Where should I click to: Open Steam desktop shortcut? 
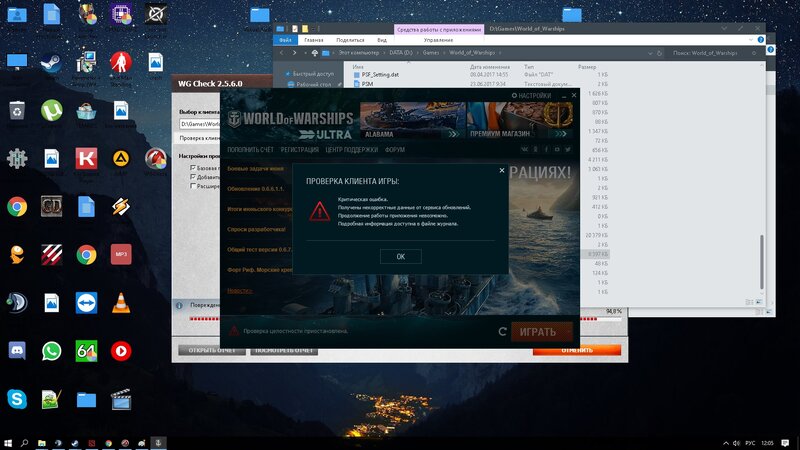51,63
